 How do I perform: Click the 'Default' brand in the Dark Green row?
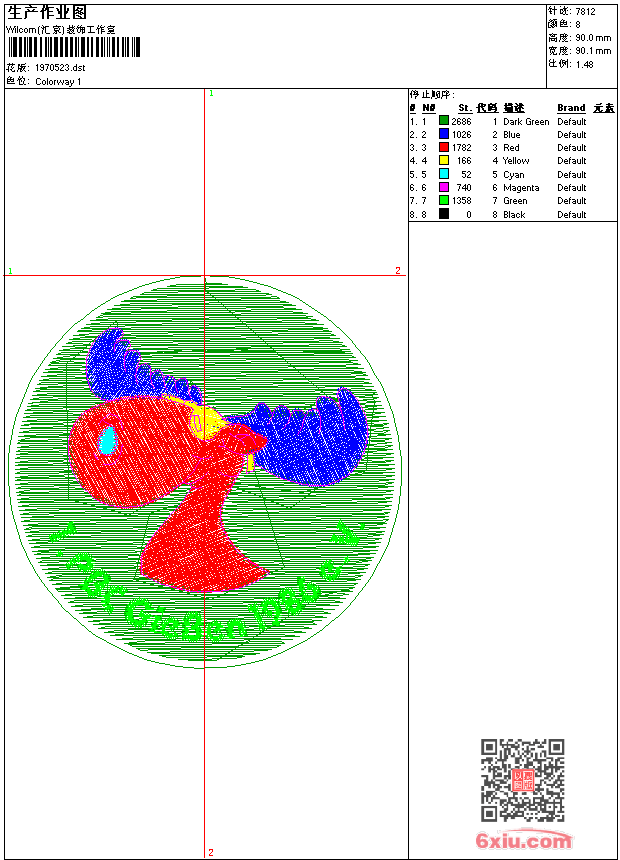572,121
